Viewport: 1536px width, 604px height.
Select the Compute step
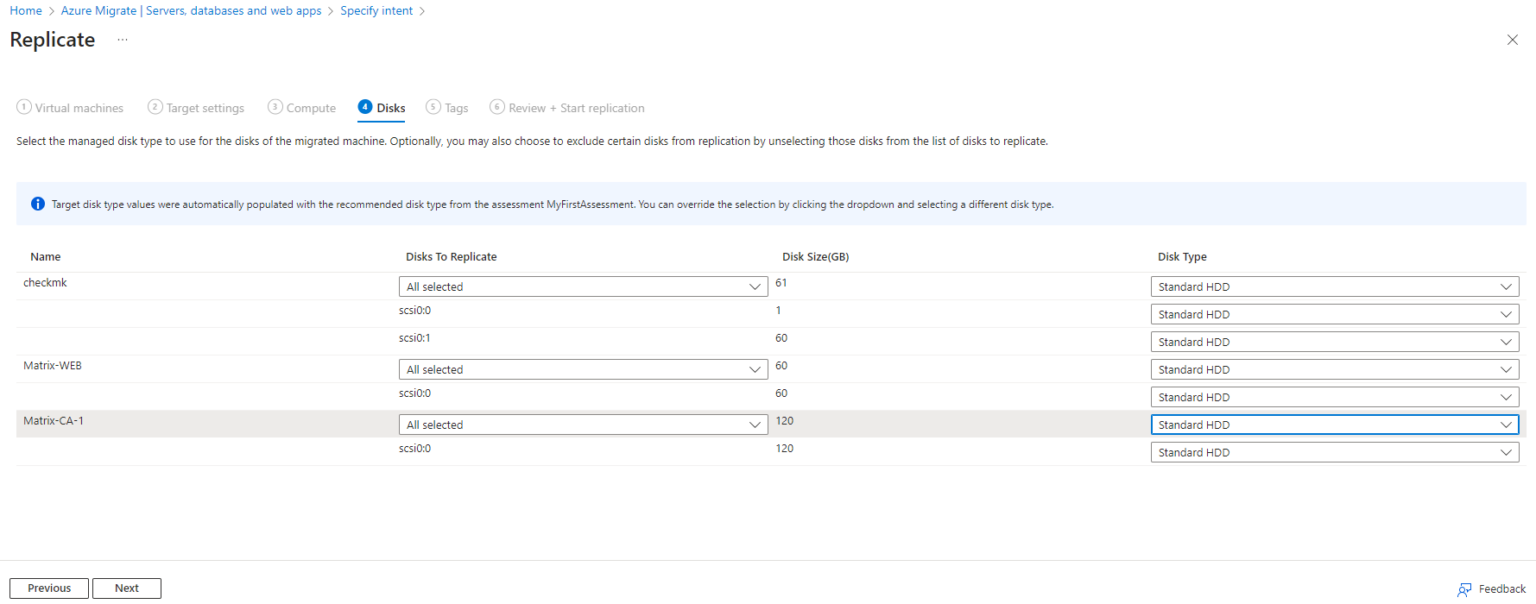302,107
